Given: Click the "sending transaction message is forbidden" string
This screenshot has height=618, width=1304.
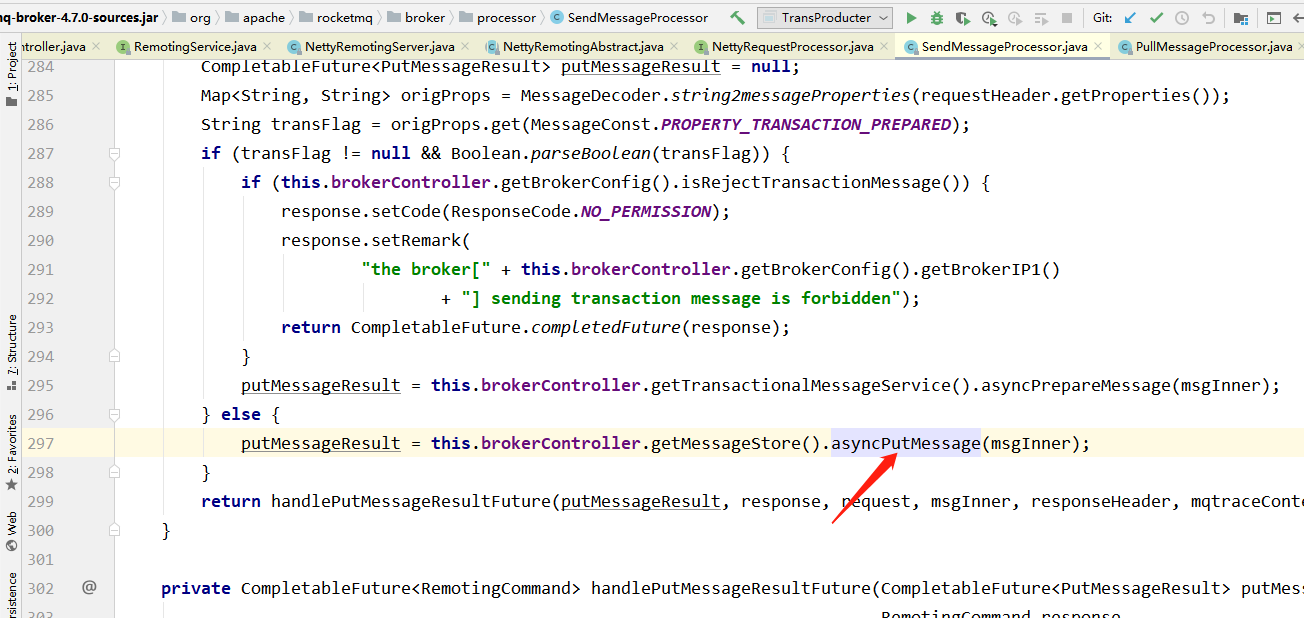Looking at the screenshot, I should tap(681, 298).
